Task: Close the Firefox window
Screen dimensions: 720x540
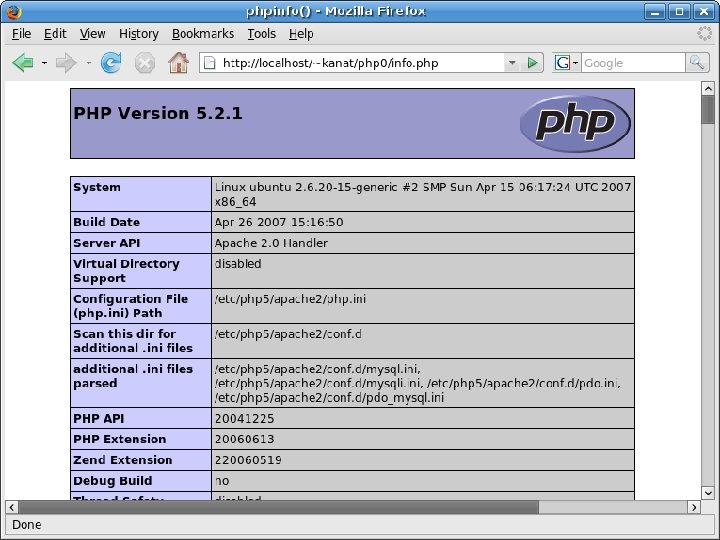Action: point(703,11)
